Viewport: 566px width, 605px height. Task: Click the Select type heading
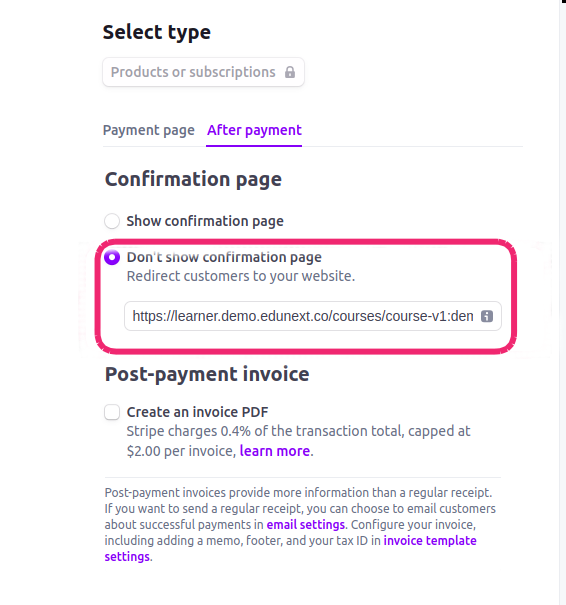click(157, 32)
